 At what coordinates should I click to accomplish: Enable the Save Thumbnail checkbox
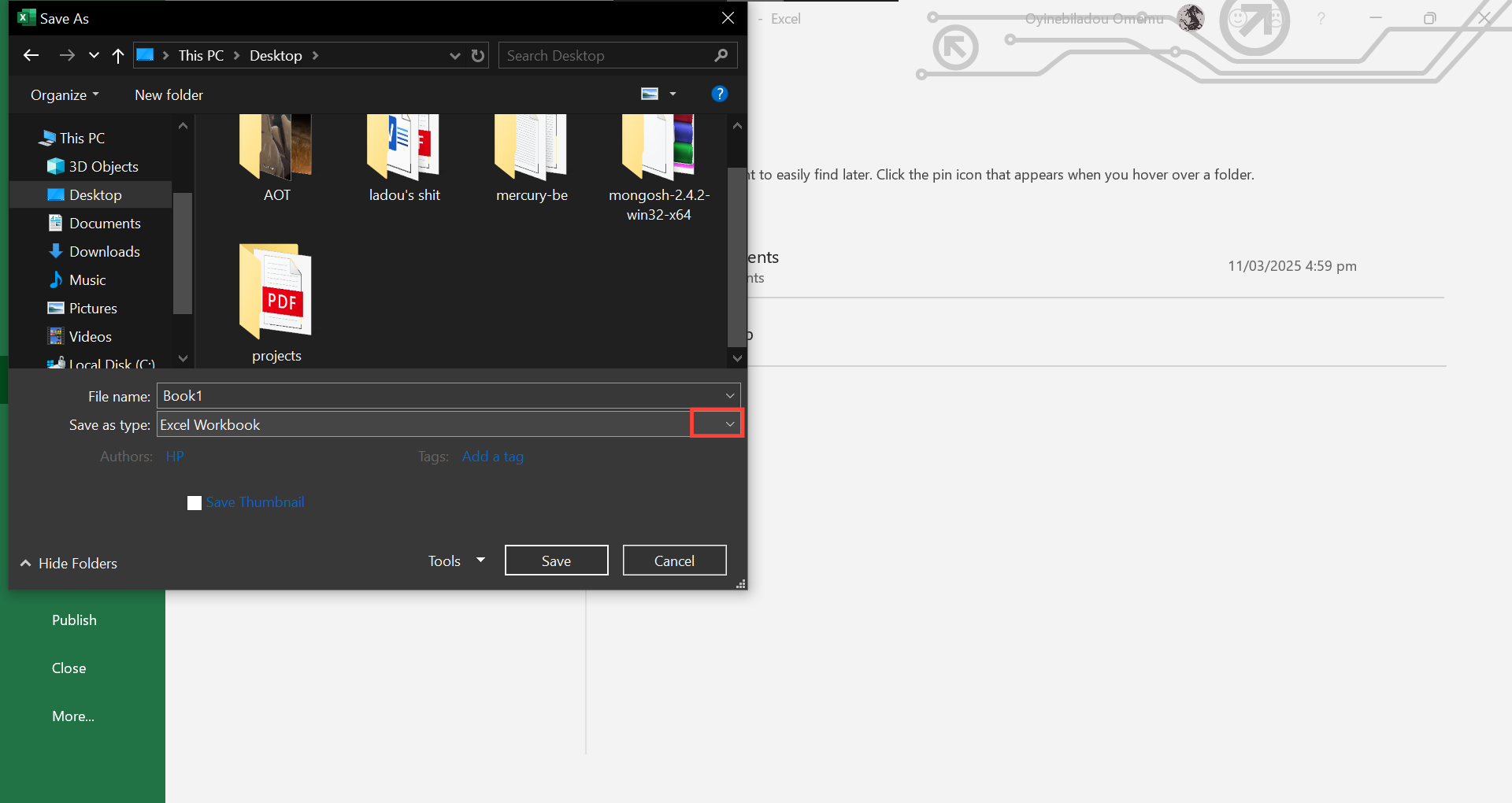tap(195, 503)
